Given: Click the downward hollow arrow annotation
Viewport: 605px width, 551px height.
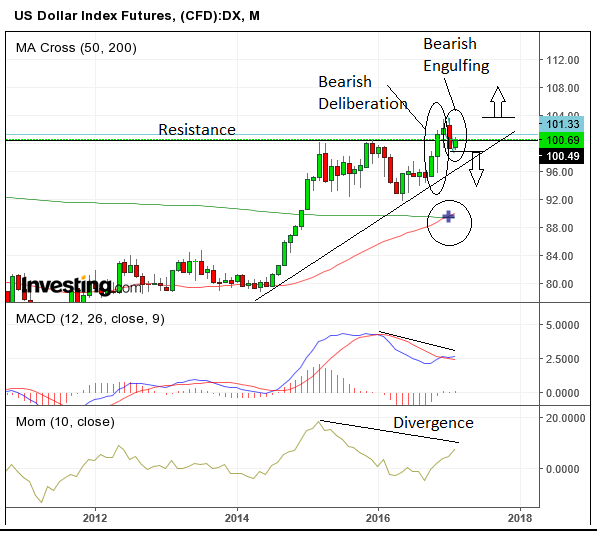Looking at the screenshot, I should (476, 169).
